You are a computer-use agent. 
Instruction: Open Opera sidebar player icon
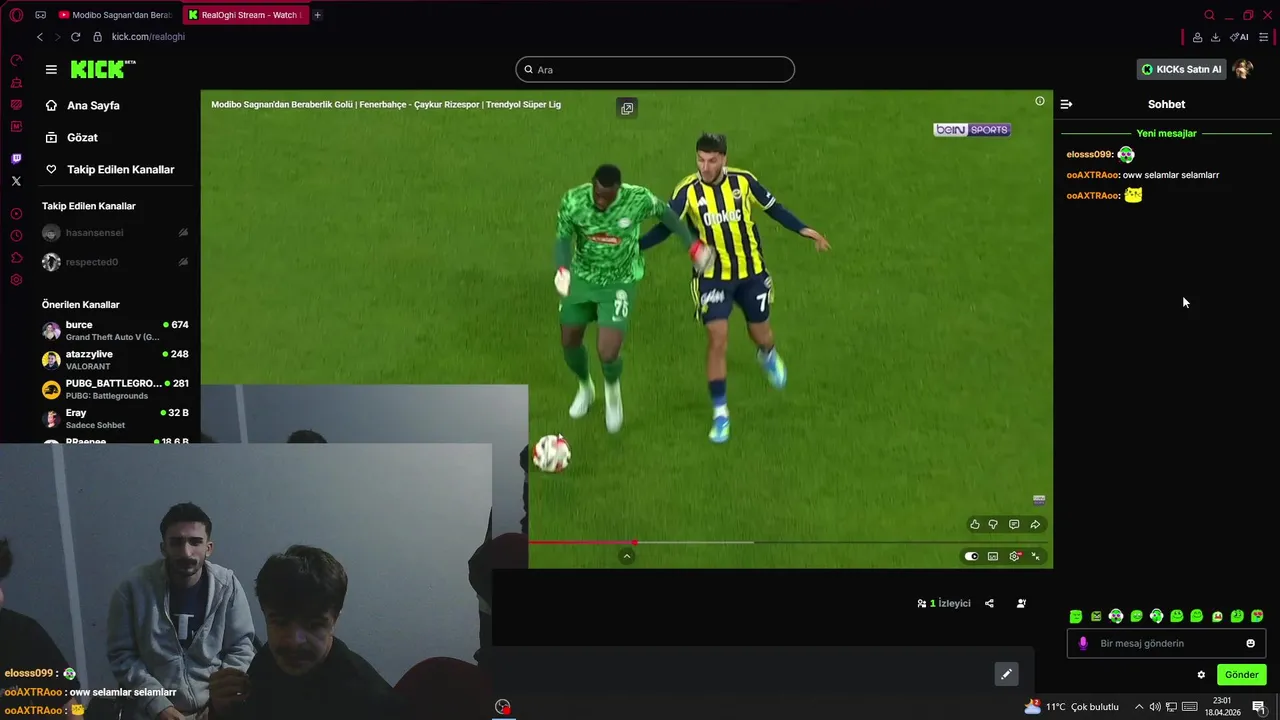[16, 214]
